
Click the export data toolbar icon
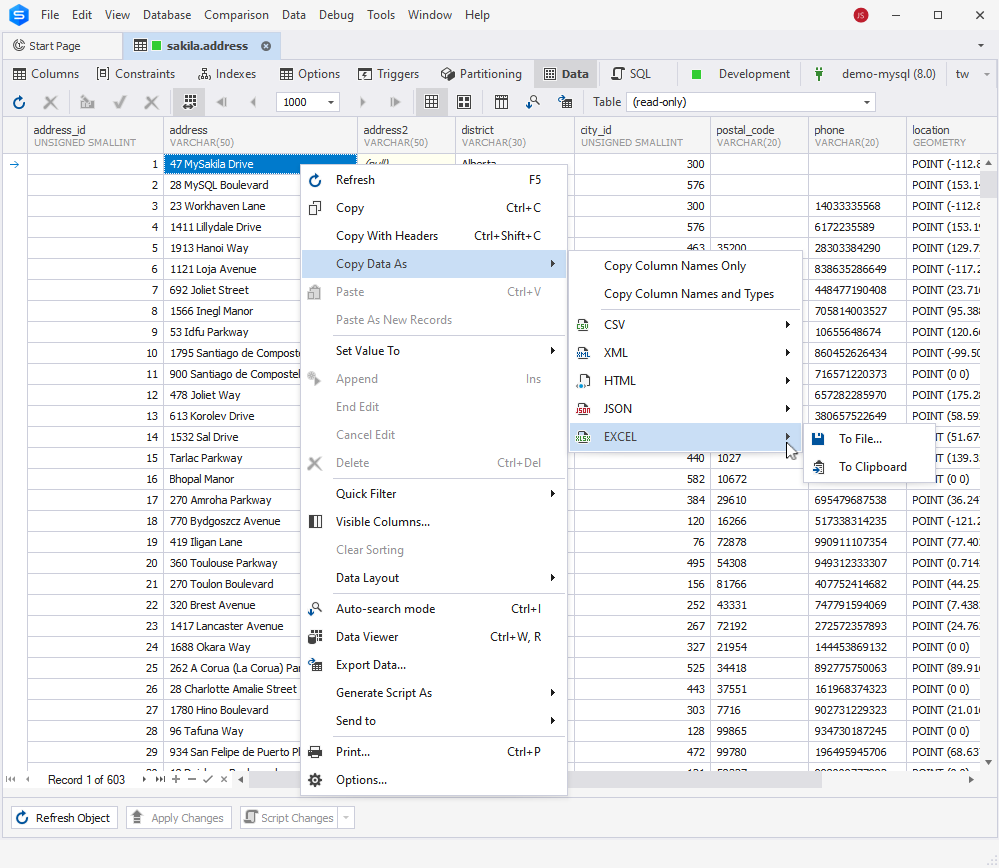click(564, 102)
